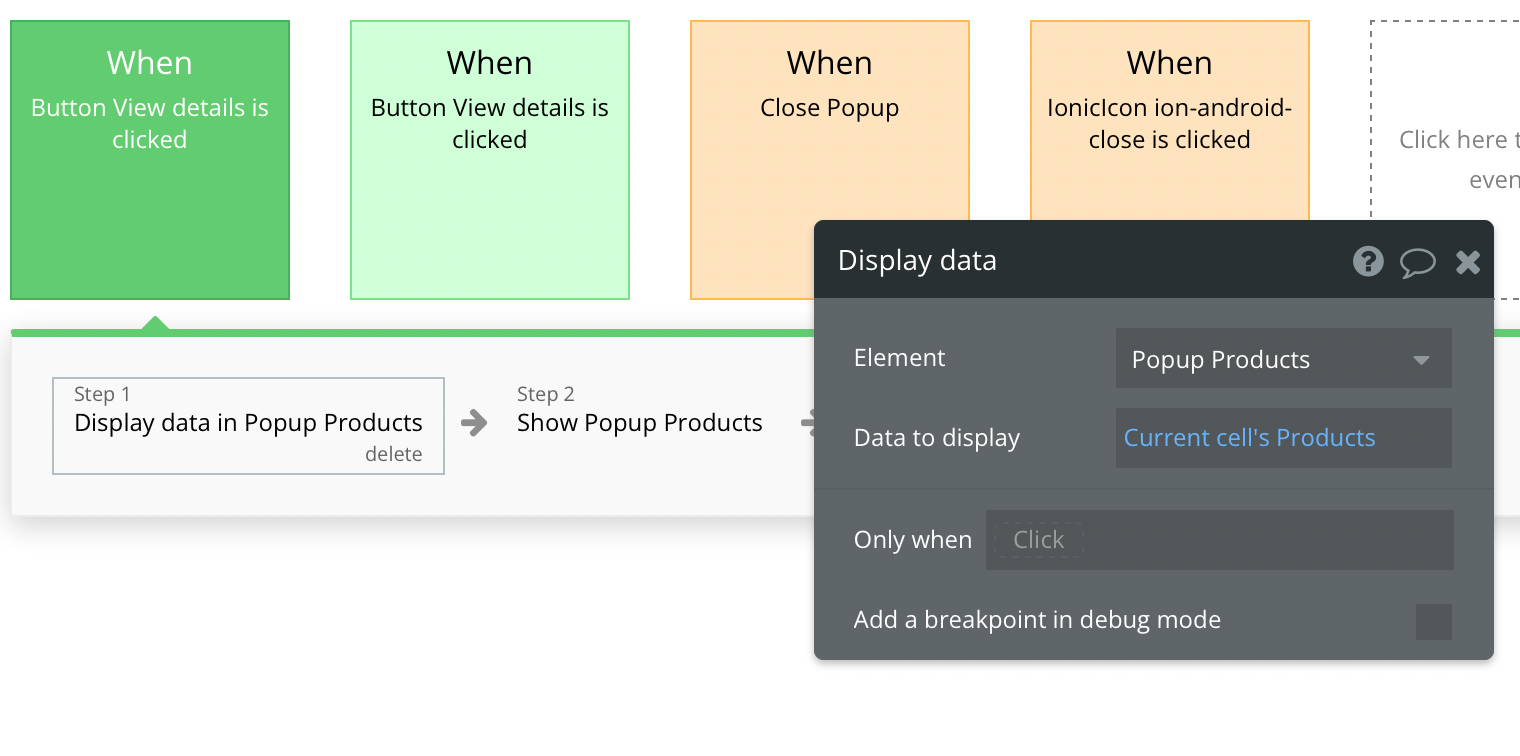Viewport: 1520px width, 756px height.
Task: Click the dashed box to add an event
Action: (x=1445, y=120)
